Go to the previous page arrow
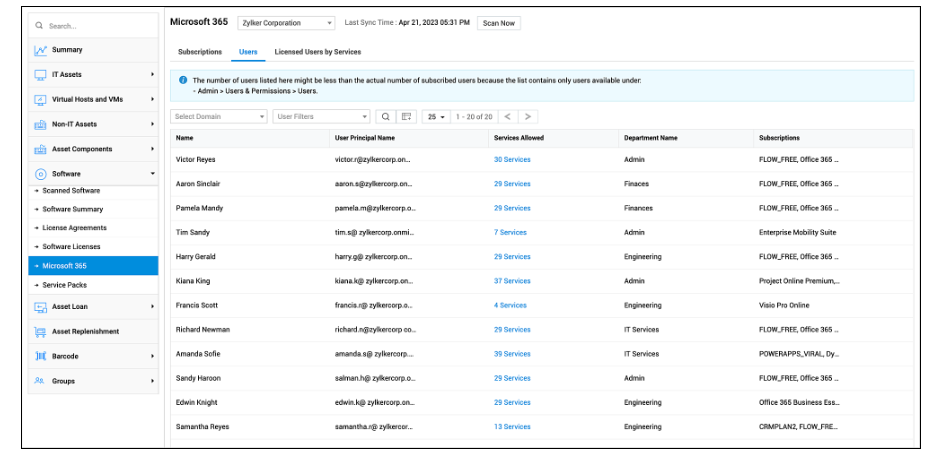 tap(508, 117)
